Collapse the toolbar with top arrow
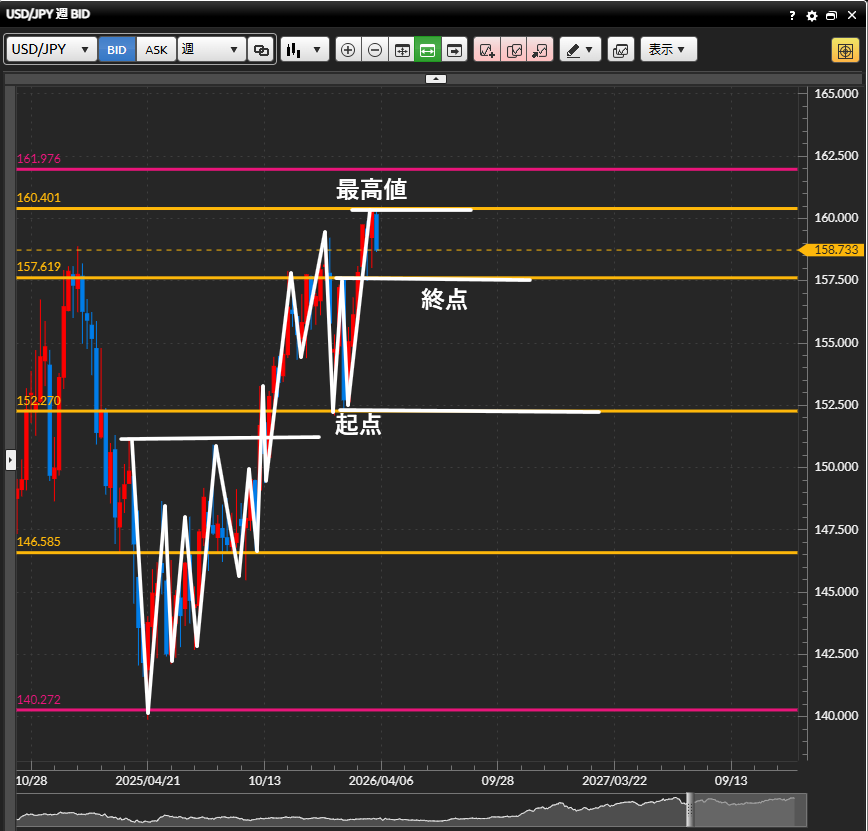This screenshot has height=831, width=868. (x=436, y=77)
